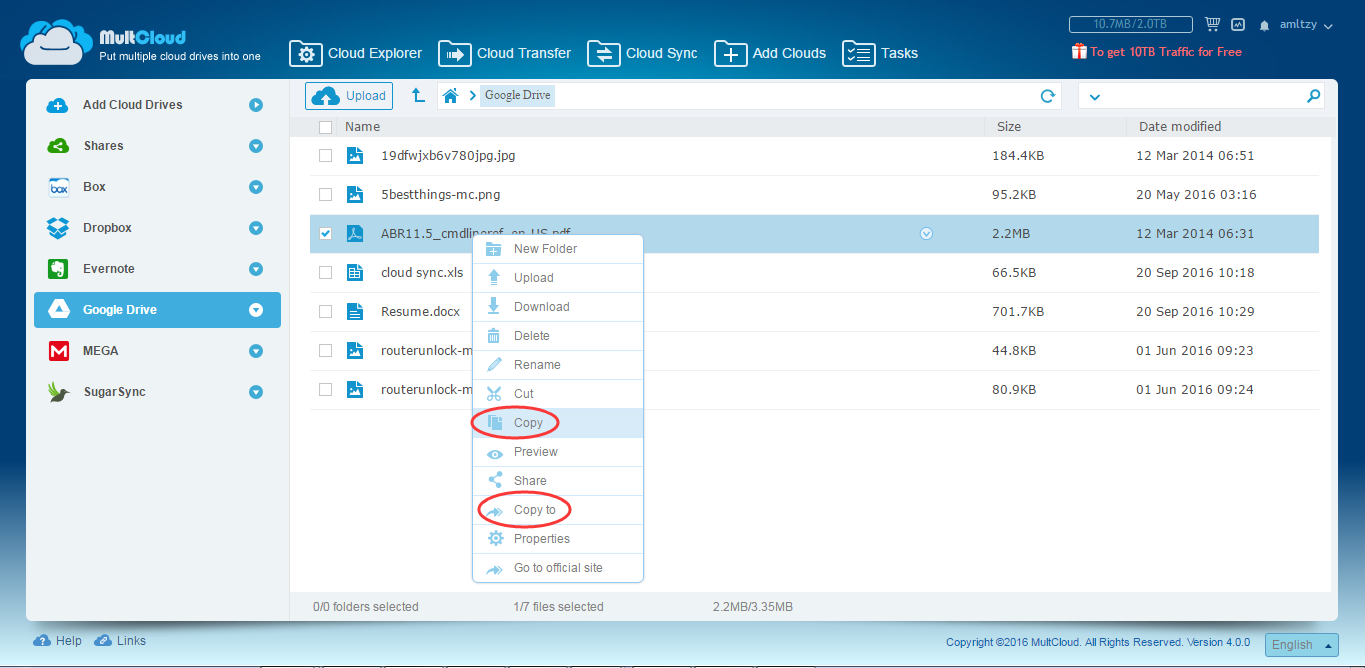
Task: Open Cloud Explorer from top navigation
Action: pos(356,54)
